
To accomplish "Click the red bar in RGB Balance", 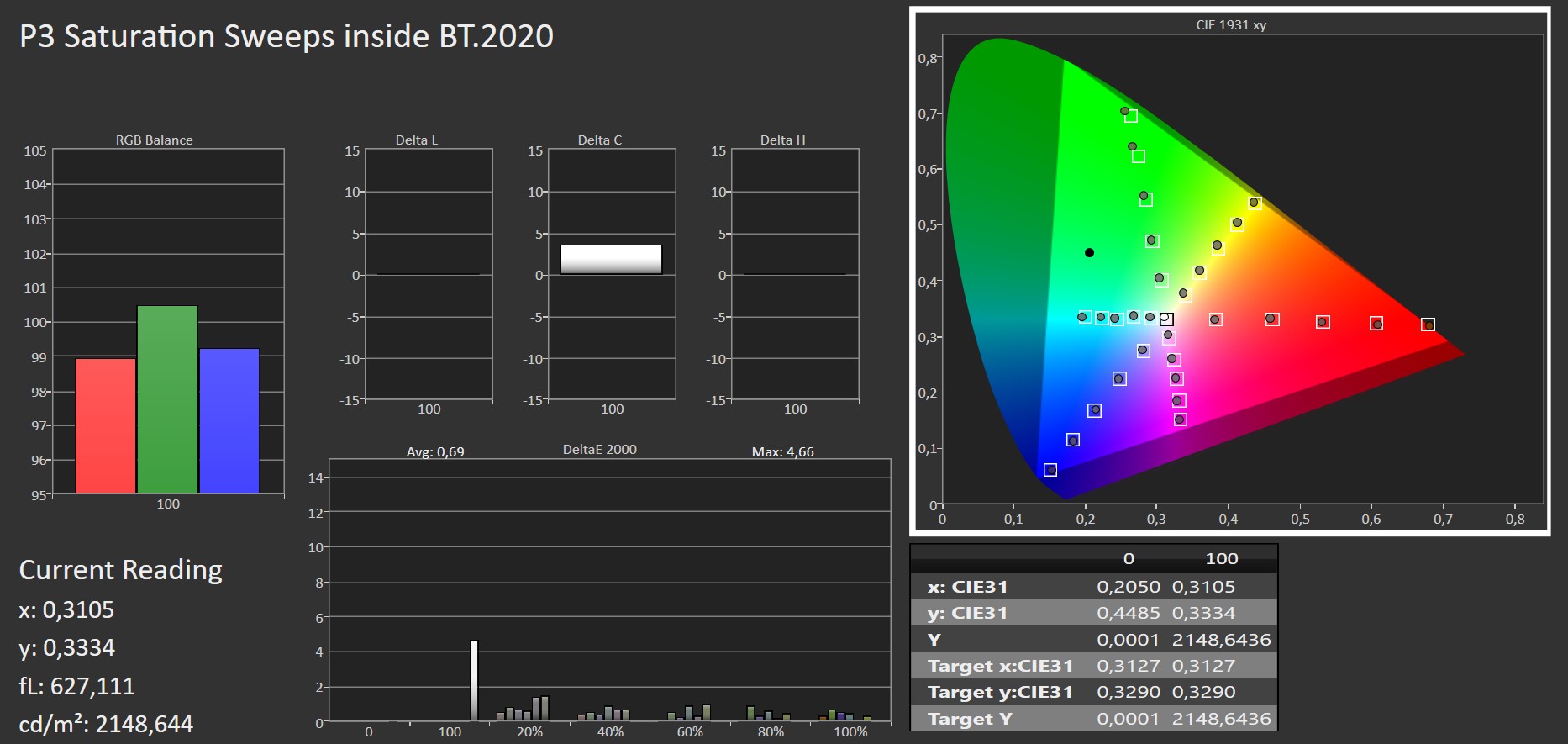I will (x=105, y=425).
